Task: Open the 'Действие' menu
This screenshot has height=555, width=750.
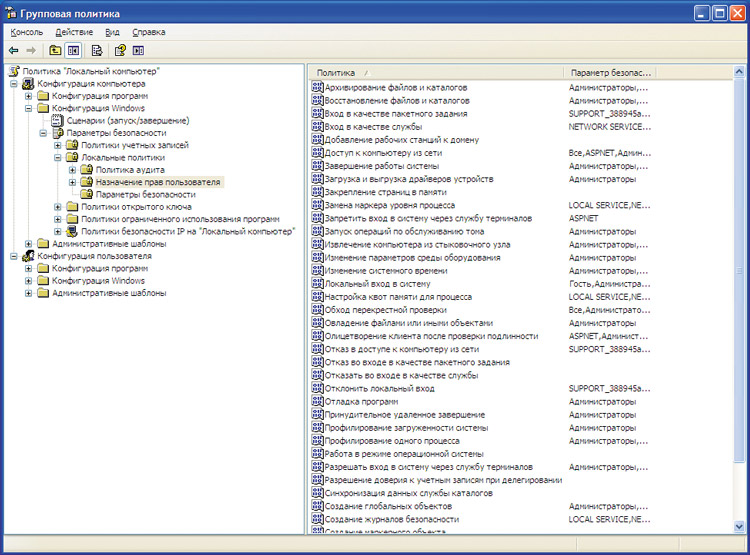Action: tap(74, 32)
